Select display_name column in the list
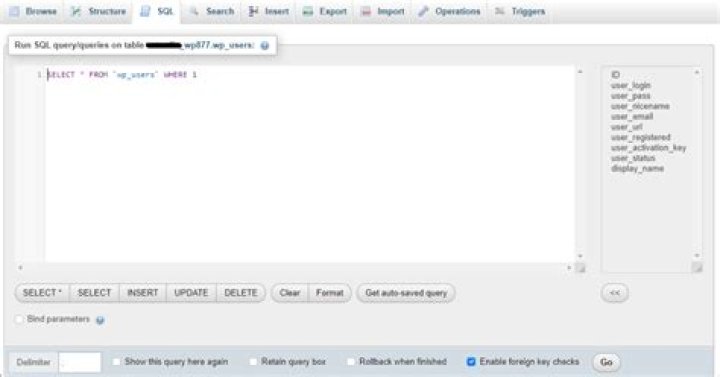This screenshot has width=720, height=377. pos(637,169)
